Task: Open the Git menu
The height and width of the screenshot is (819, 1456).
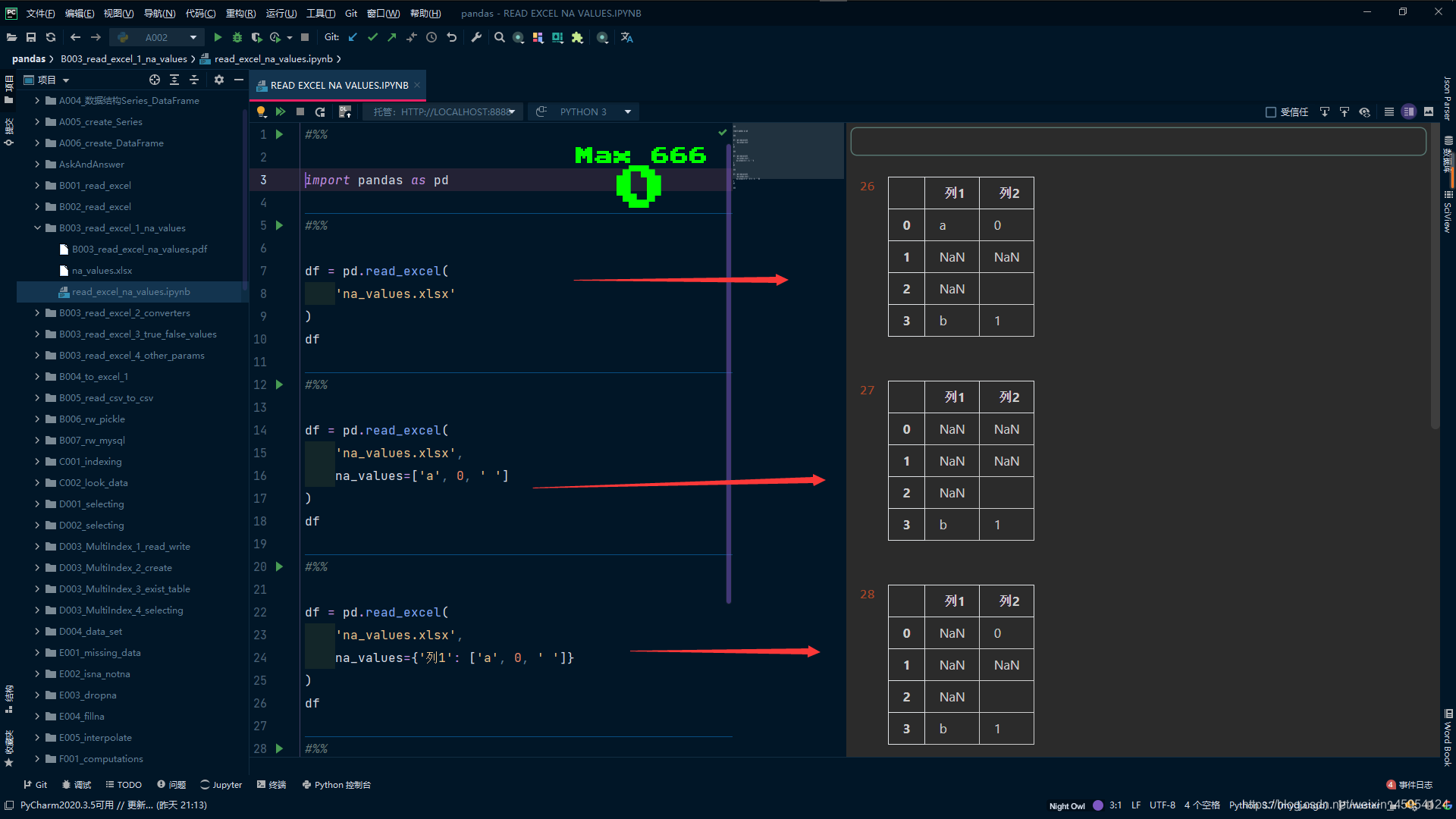Action: point(351,13)
